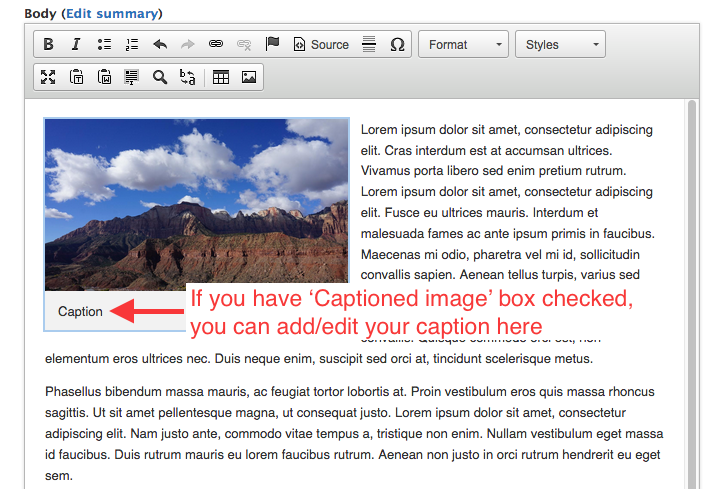The height and width of the screenshot is (489, 725).
Task: Open the Replace tool
Action: 188,77
